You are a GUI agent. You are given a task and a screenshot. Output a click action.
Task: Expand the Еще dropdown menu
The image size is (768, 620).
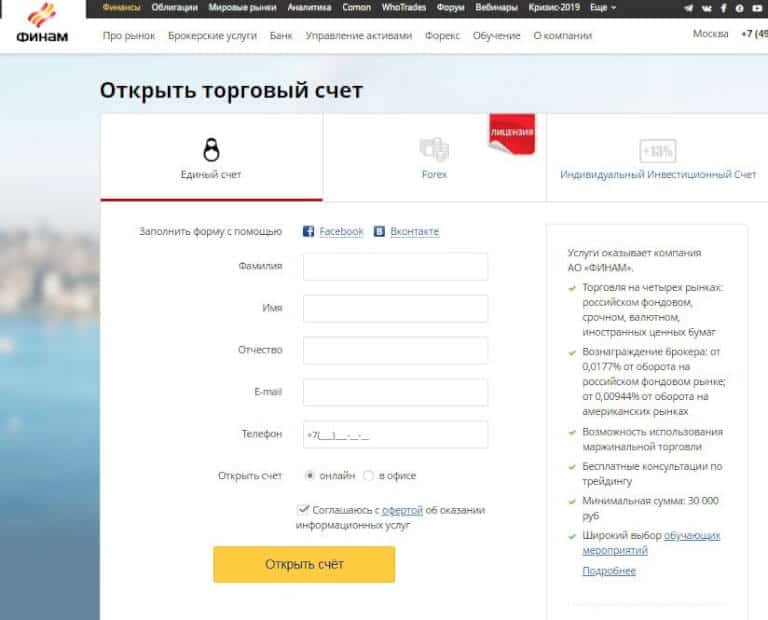603,8
